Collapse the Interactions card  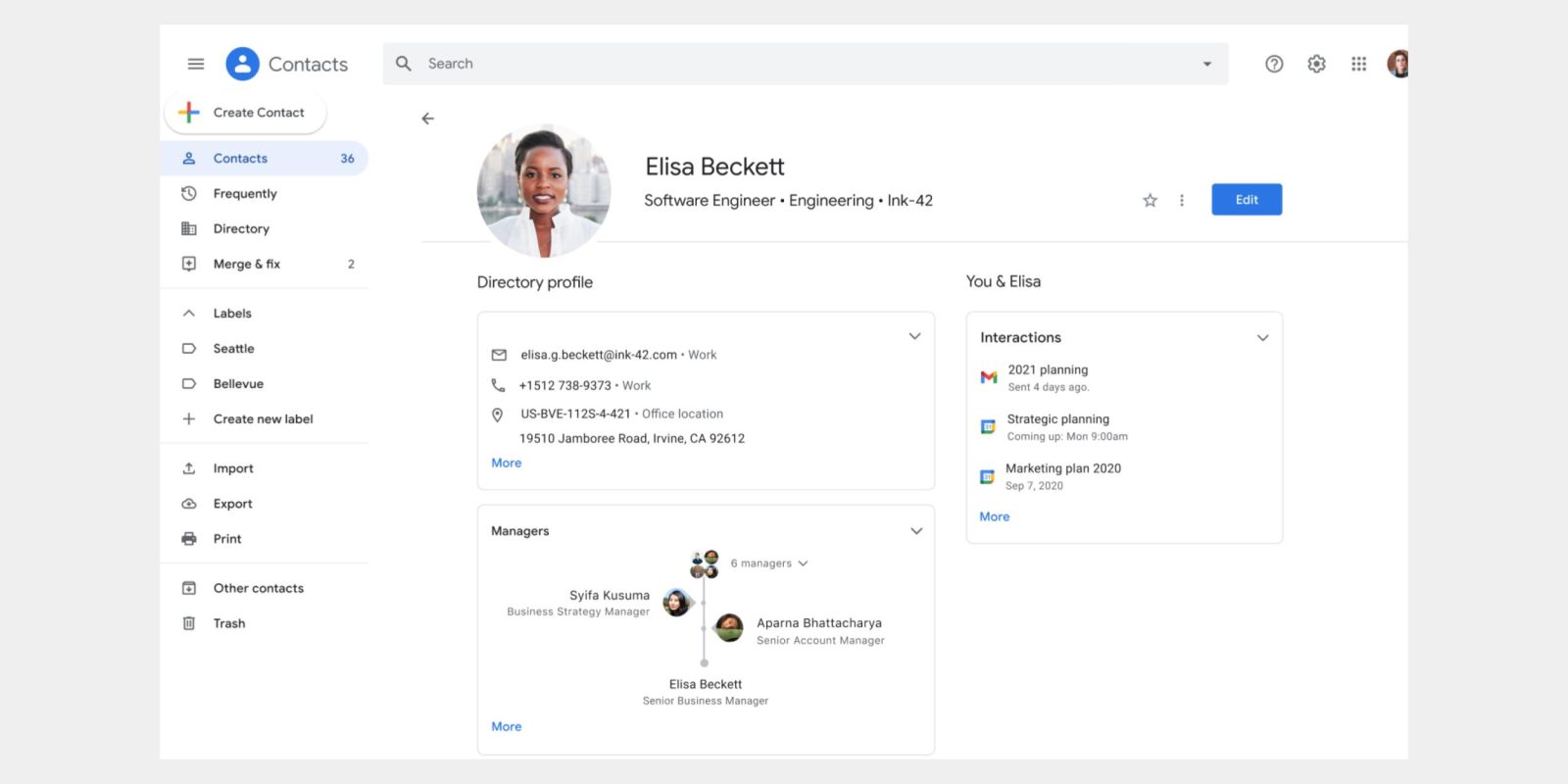pos(1262,337)
